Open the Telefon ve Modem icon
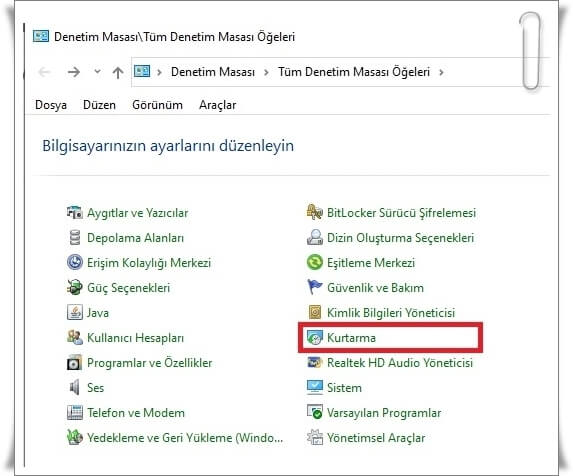This screenshot has width=573, height=476. [x=75, y=413]
